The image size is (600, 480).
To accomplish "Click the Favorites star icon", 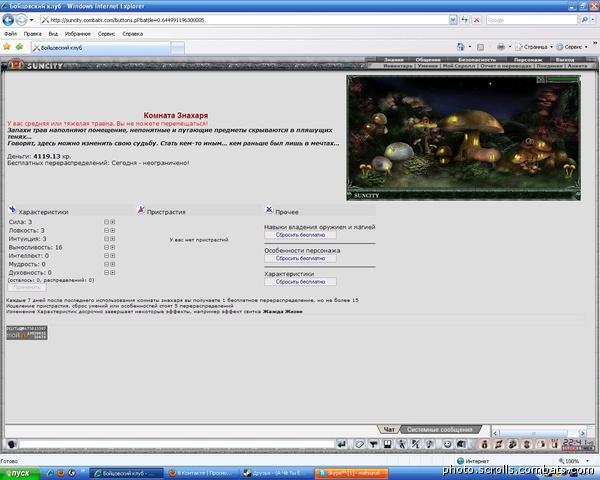I will tap(7, 47).
